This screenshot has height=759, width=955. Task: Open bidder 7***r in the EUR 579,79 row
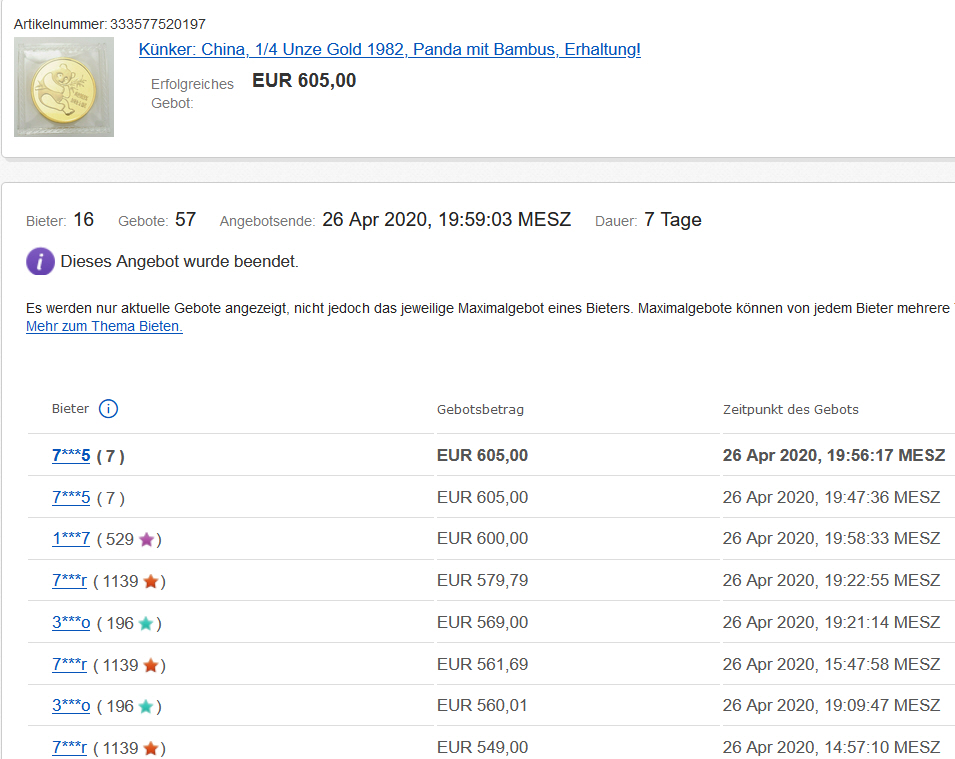coord(69,581)
